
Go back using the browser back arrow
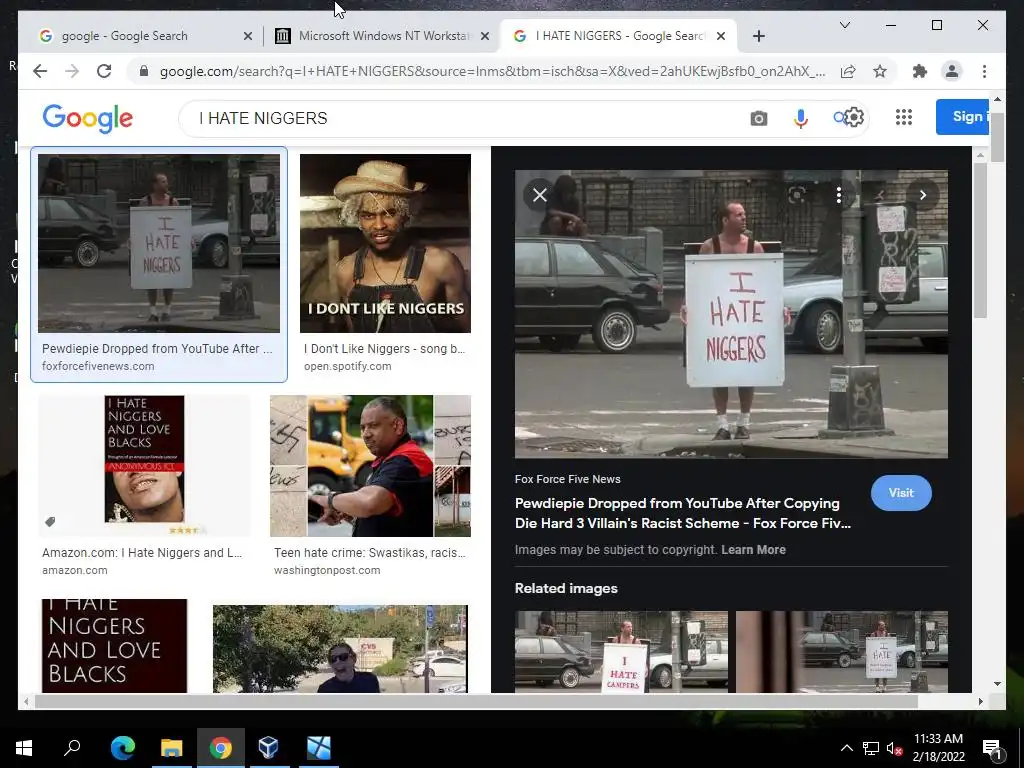coord(40,71)
